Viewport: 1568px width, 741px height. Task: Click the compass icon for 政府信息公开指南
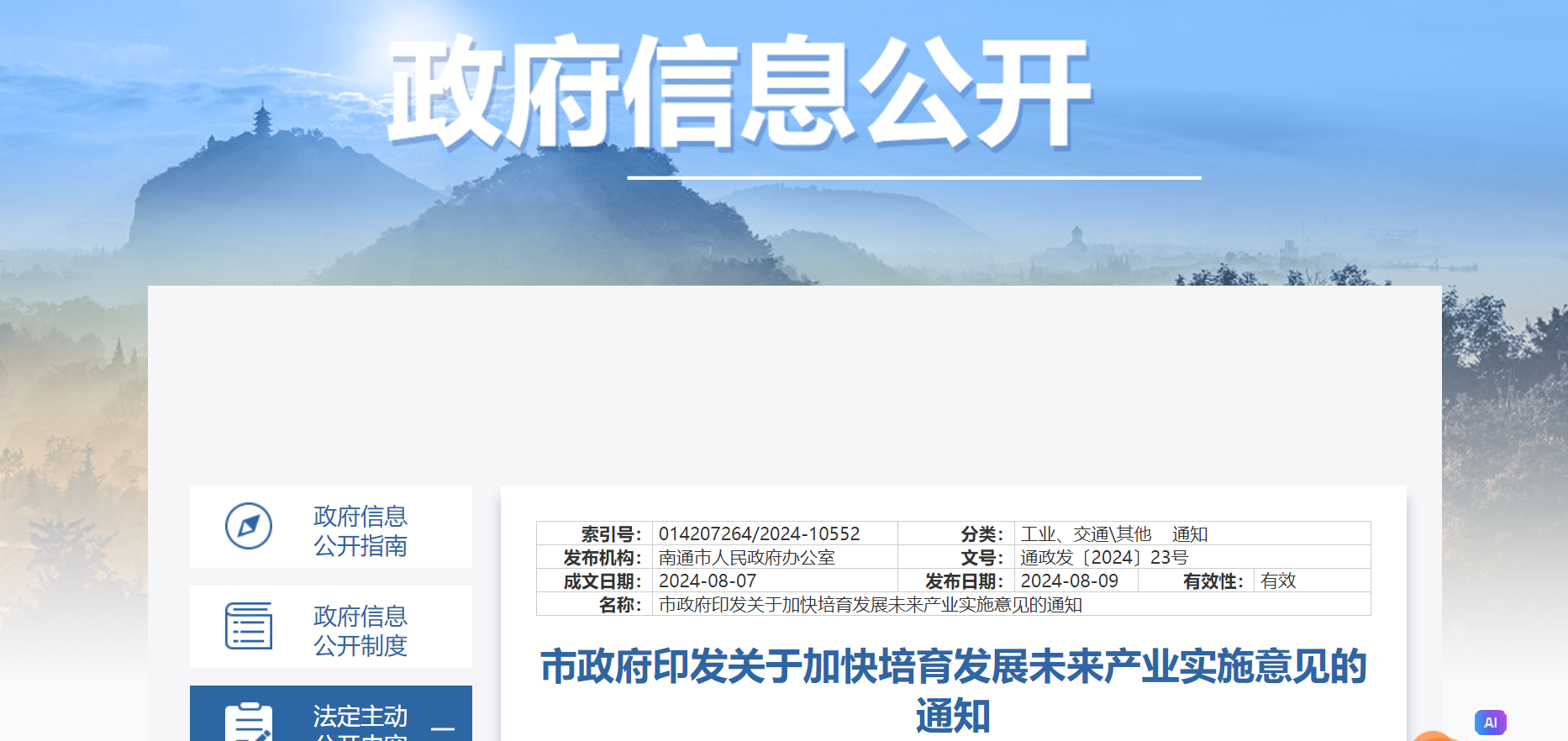tap(249, 527)
